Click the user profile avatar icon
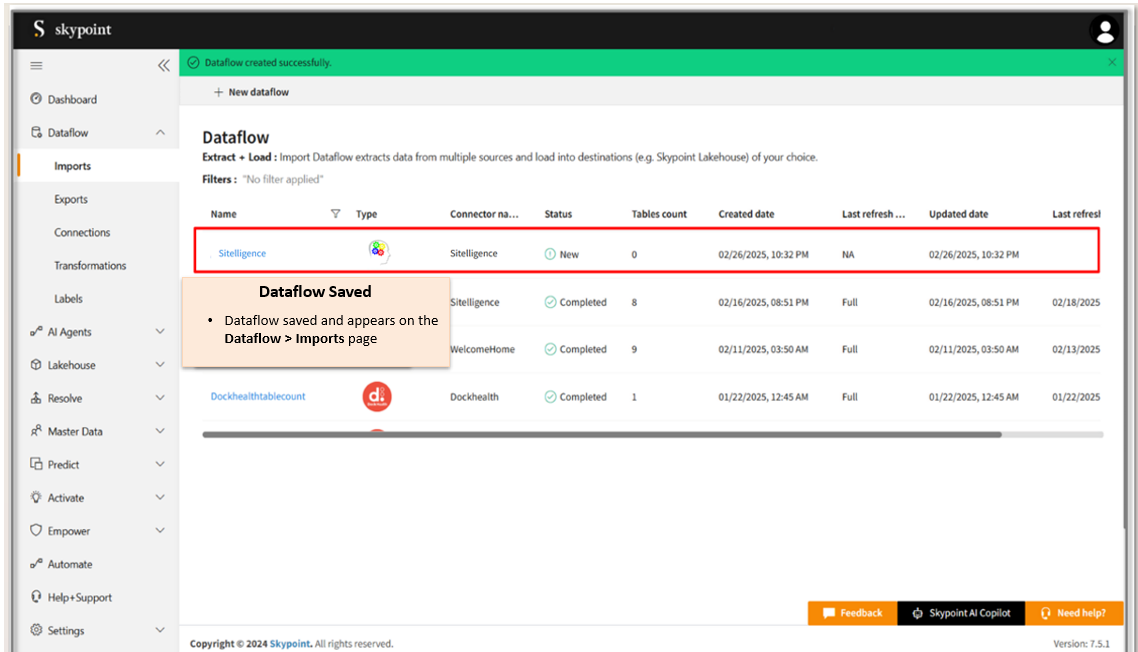The image size is (1138, 652). pyautogui.click(x=1105, y=31)
